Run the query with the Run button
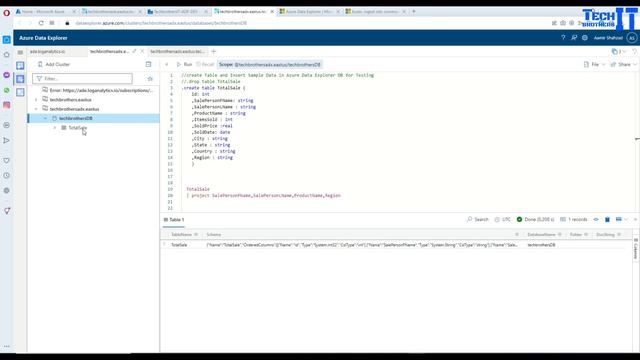 click(x=184, y=64)
